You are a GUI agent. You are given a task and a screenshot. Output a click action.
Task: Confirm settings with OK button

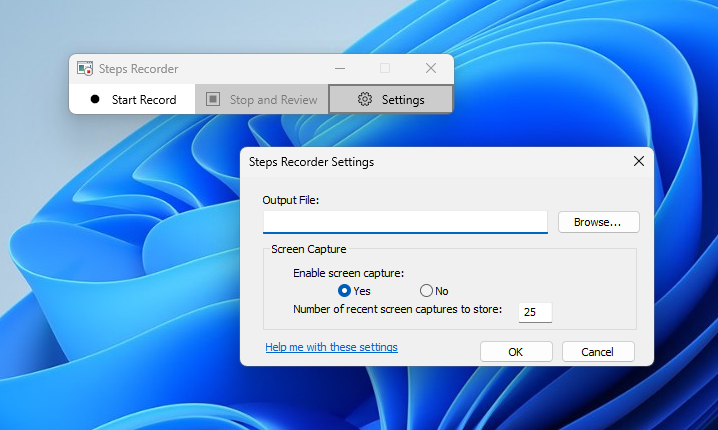pyautogui.click(x=516, y=352)
